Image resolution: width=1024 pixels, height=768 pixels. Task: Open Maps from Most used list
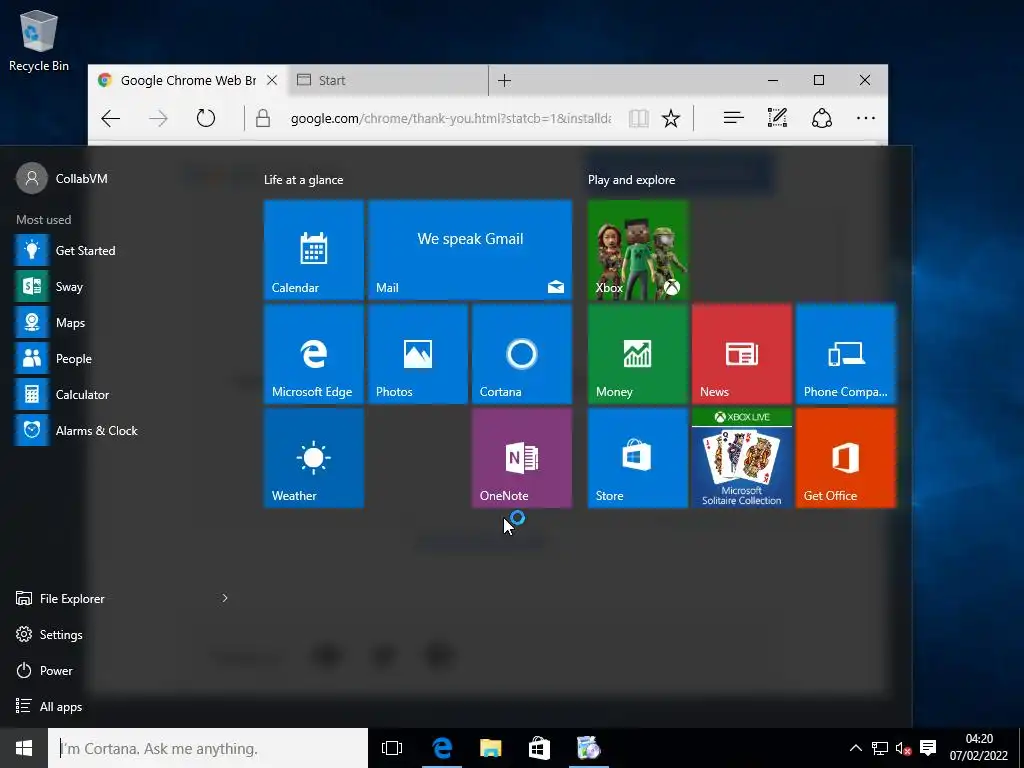coord(124,322)
